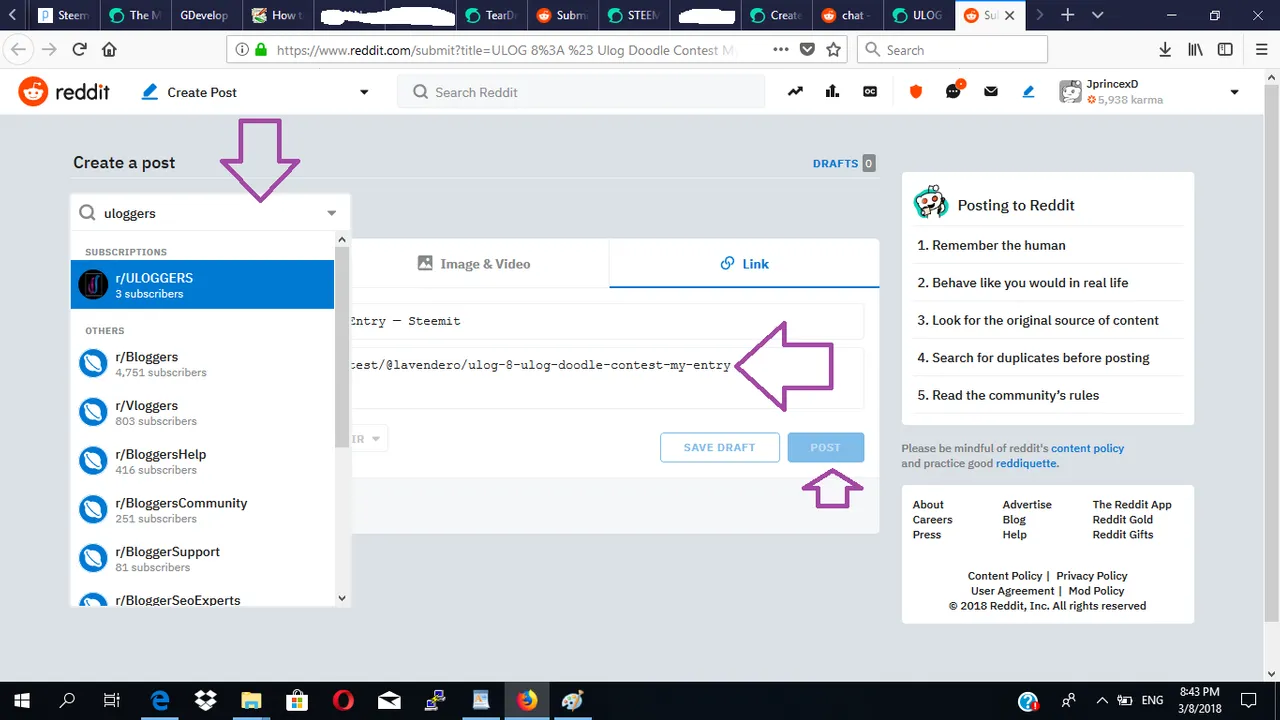This screenshot has width=1280, height=720.
Task: Open the DRAFTS link
Action: point(836,163)
